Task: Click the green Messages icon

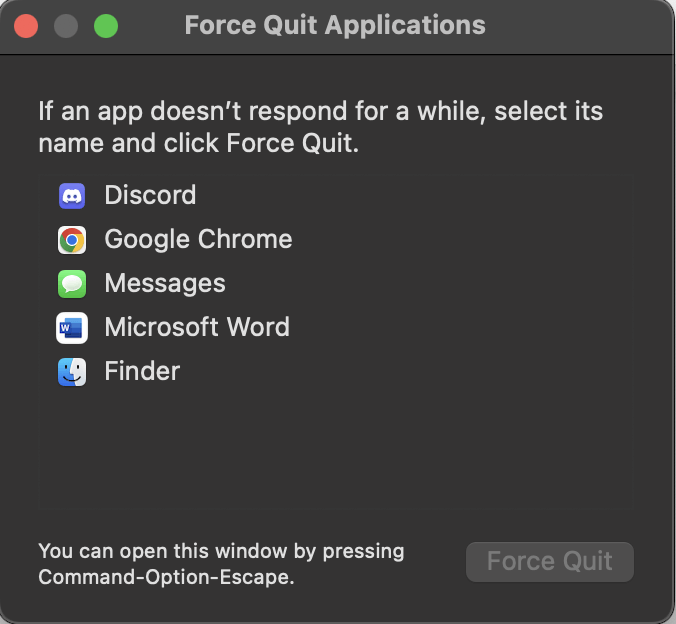Action: (72, 284)
